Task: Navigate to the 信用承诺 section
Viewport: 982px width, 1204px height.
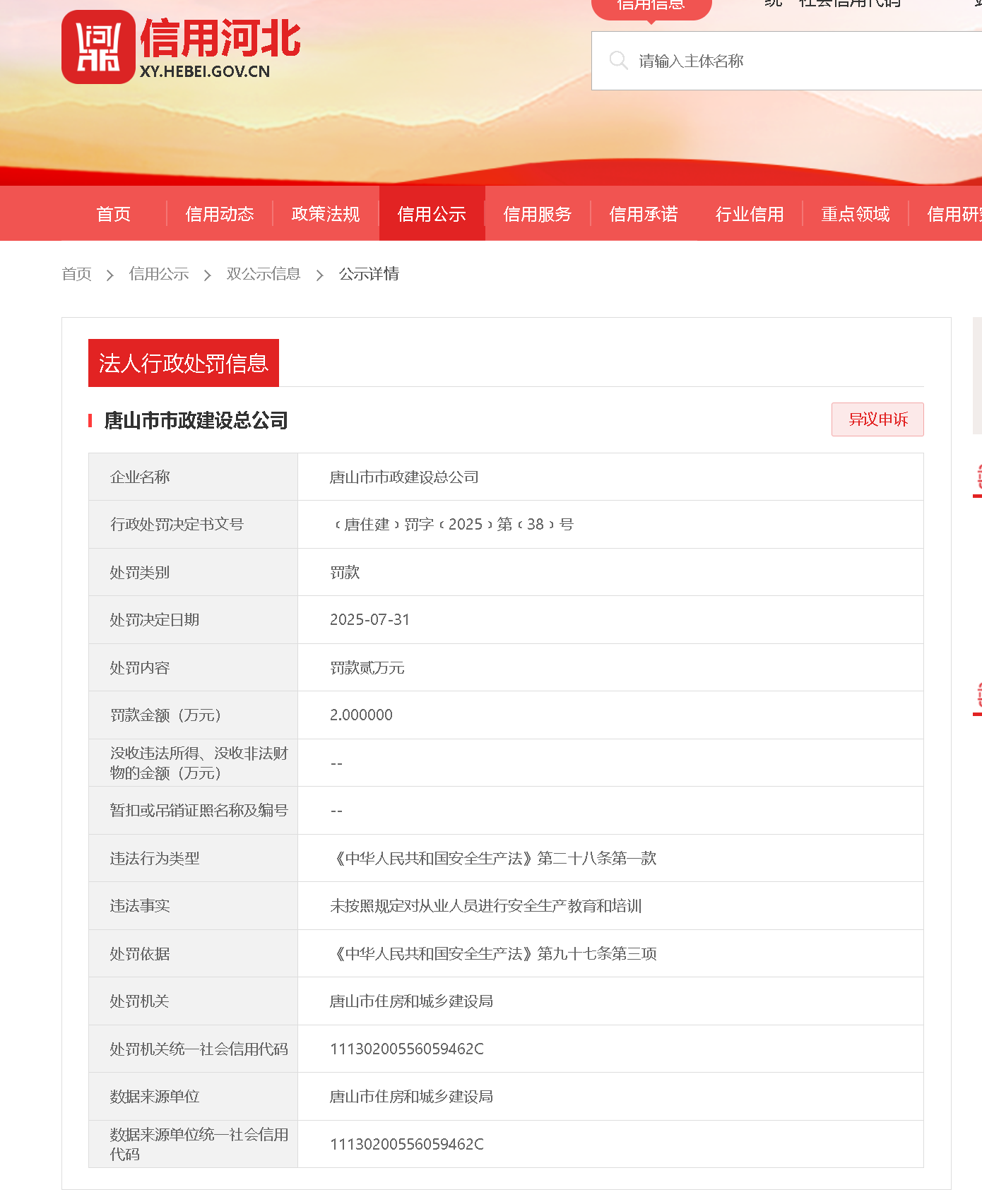Action: [x=644, y=214]
